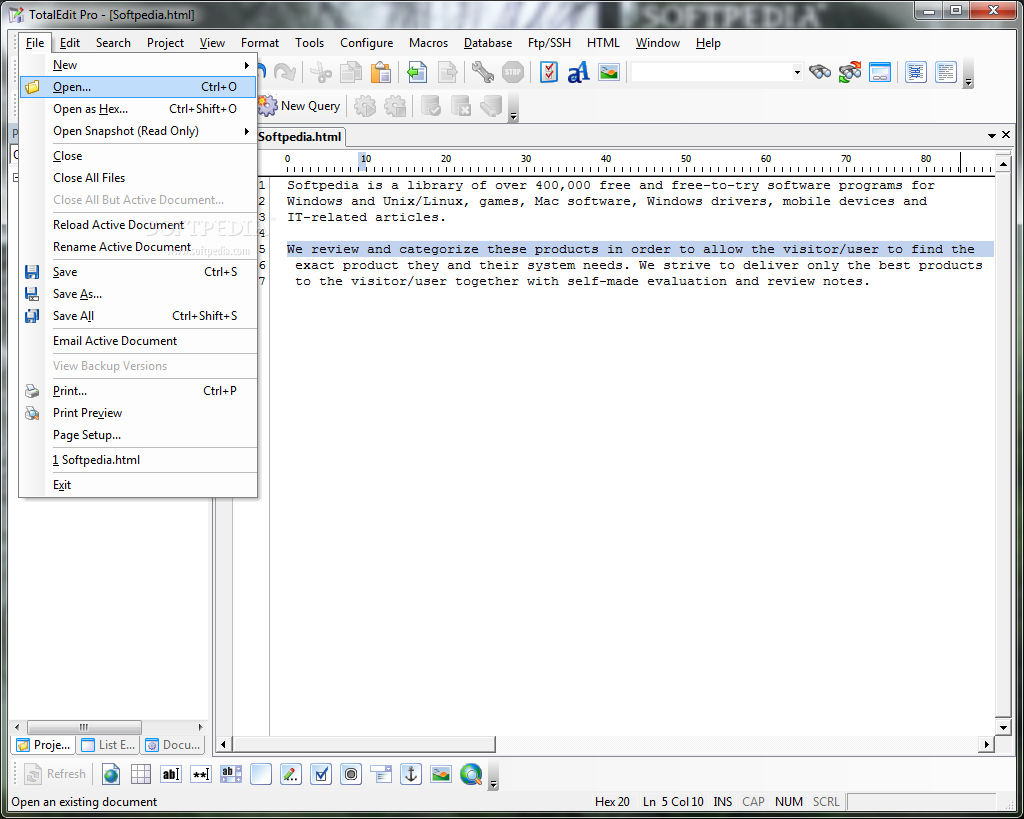Click the binoculars Replace icon with arrows

point(850,72)
